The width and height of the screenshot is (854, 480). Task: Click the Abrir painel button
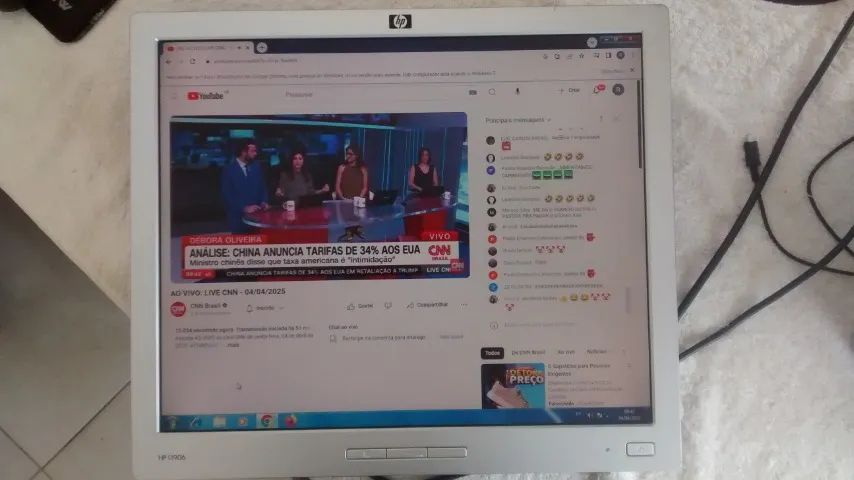[451, 337]
